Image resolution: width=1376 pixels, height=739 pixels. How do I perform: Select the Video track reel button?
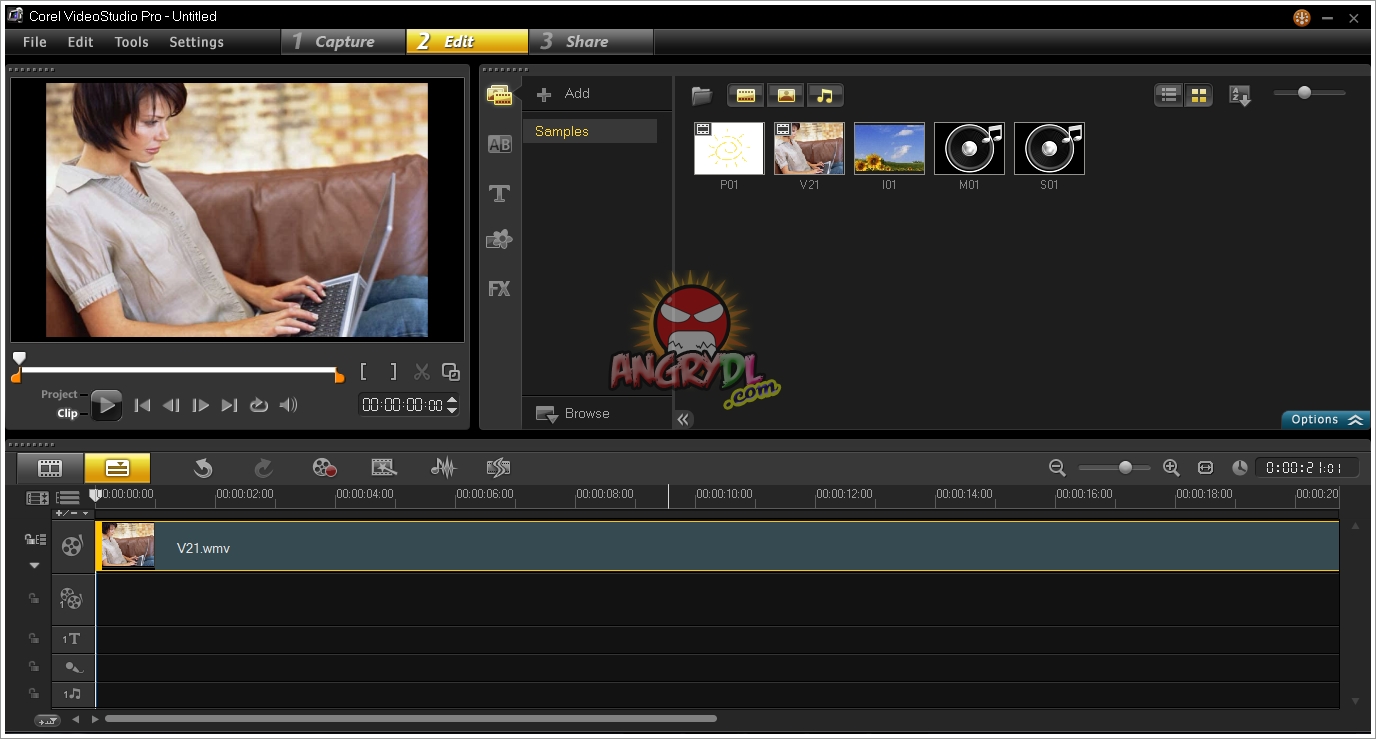click(x=72, y=546)
